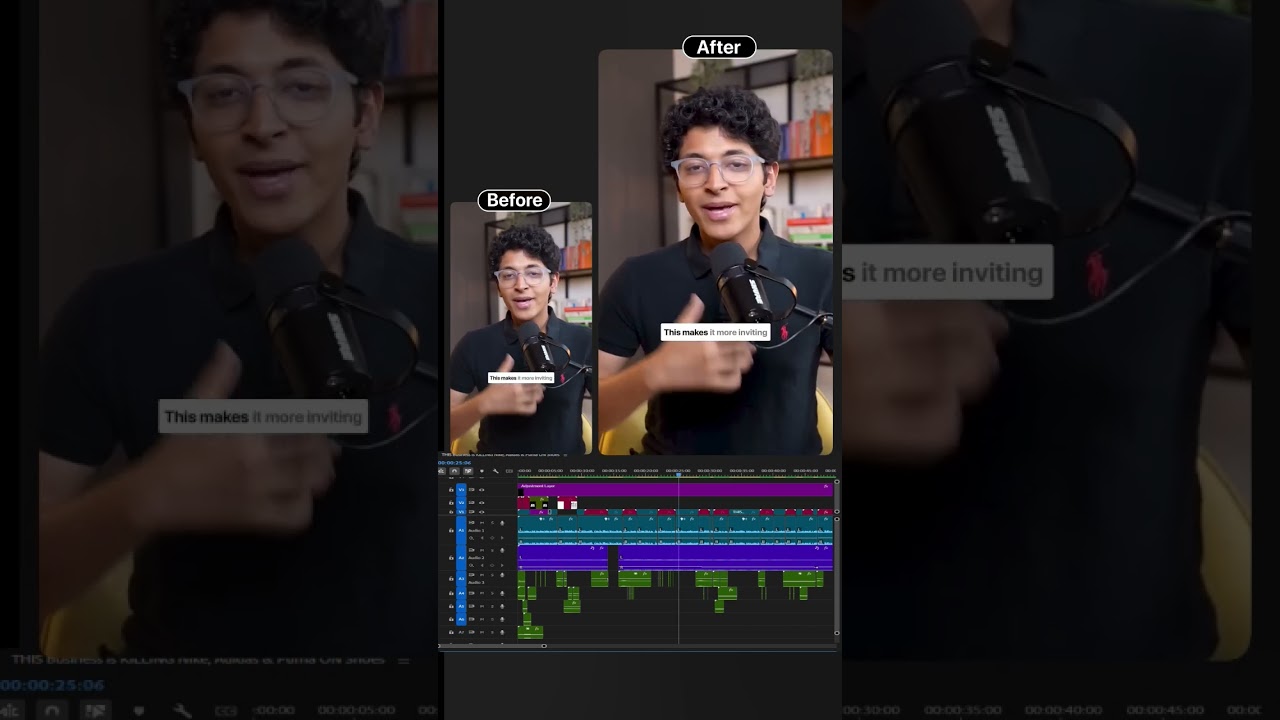The width and height of the screenshot is (1280, 720).
Task: Mute audio track A1
Action: (x=482, y=523)
